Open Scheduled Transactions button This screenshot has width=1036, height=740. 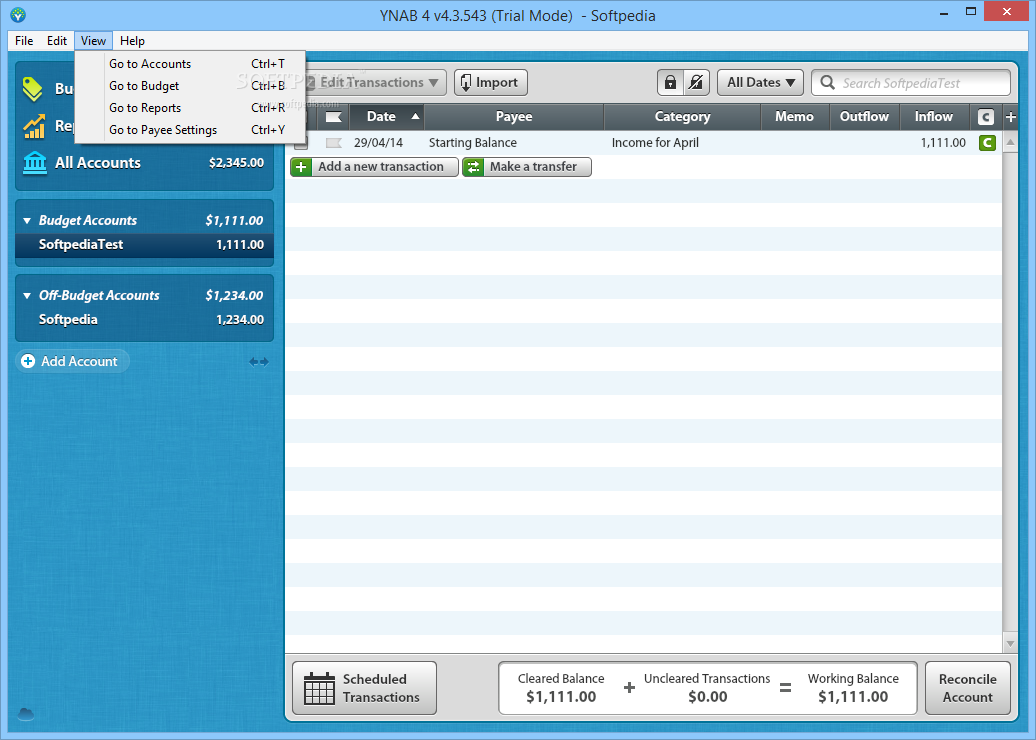coord(365,688)
